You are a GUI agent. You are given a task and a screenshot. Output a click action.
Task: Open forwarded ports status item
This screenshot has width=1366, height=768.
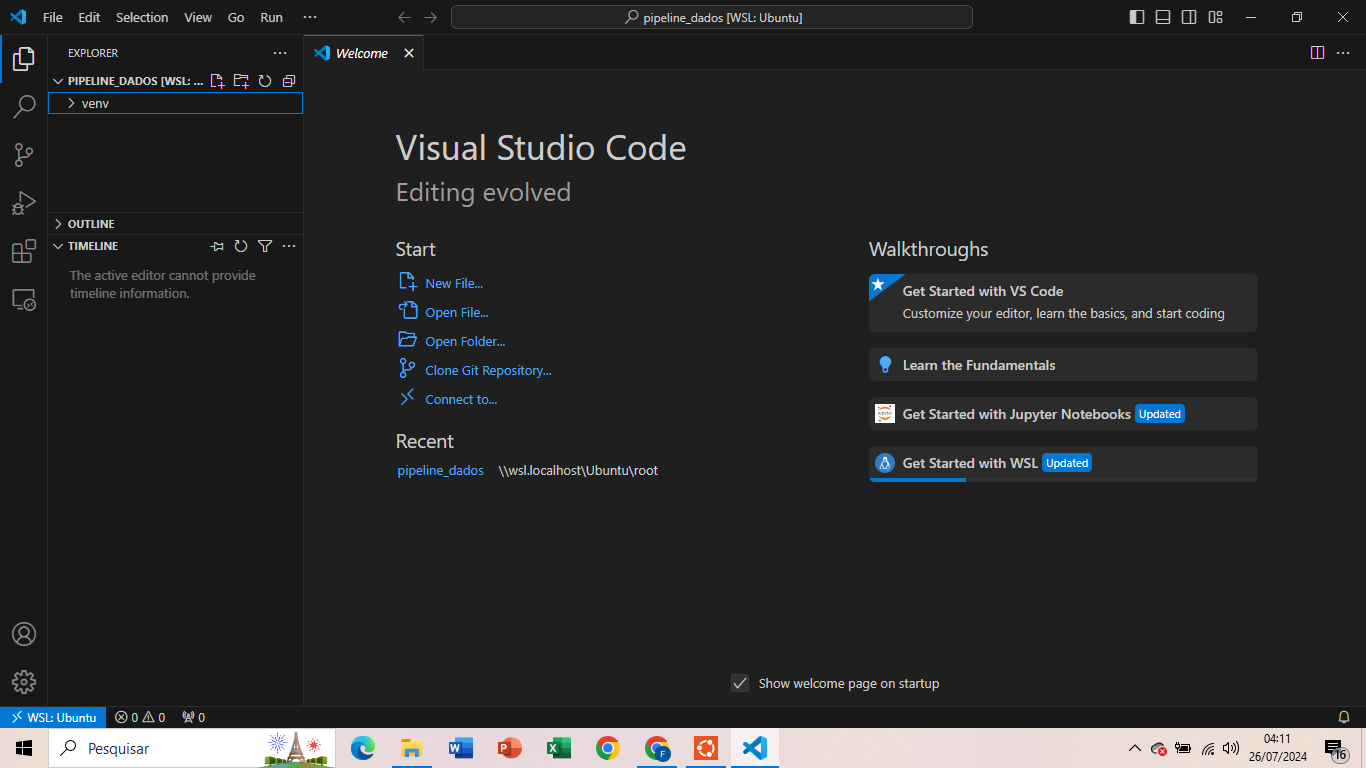pyautogui.click(x=193, y=717)
